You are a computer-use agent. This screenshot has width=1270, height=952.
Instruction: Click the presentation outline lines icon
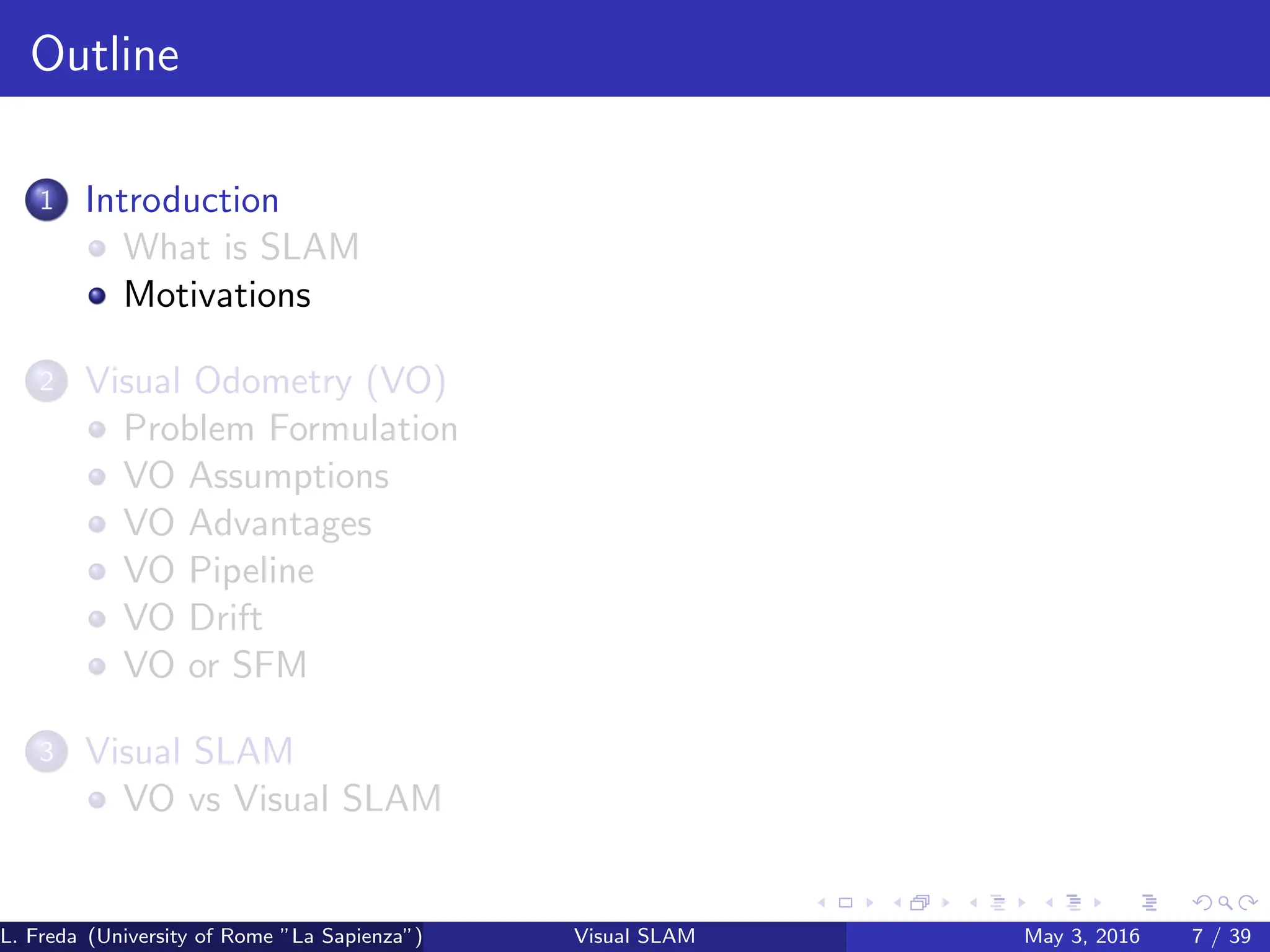(x=1149, y=903)
